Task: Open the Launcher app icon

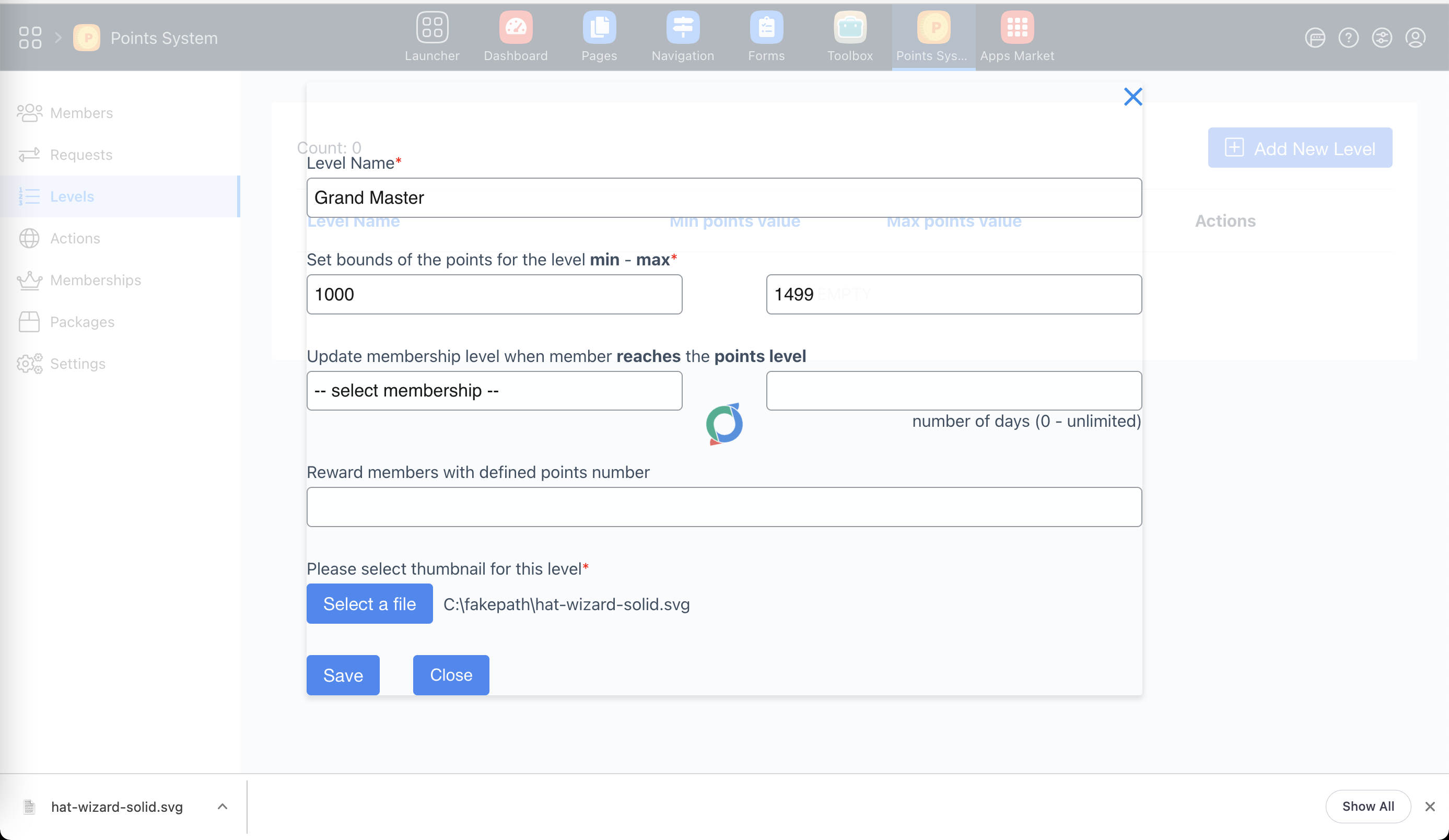Action: [432, 28]
